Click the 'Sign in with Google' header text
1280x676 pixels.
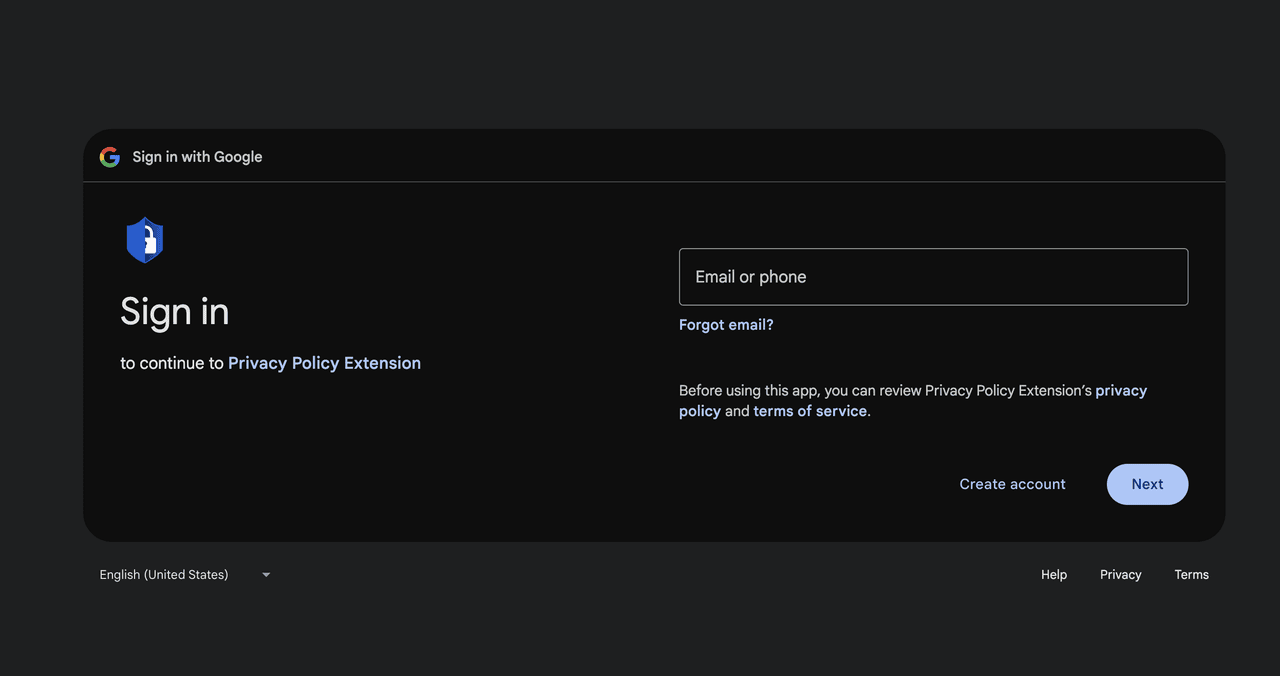click(197, 157)
